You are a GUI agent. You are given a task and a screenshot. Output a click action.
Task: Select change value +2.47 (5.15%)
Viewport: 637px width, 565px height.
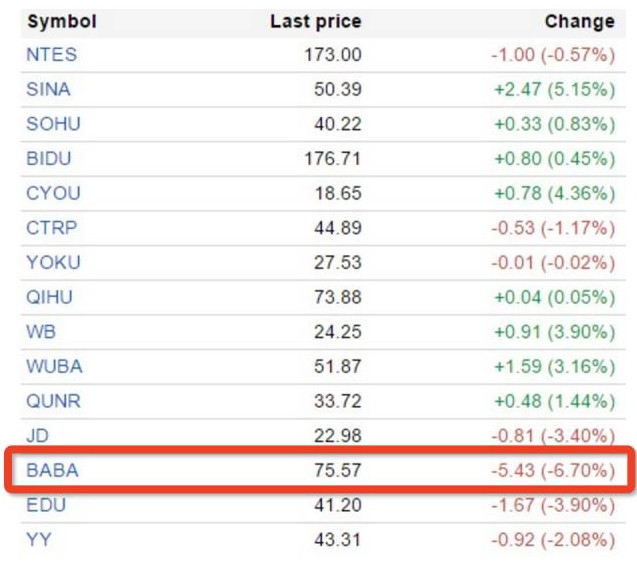555,89
